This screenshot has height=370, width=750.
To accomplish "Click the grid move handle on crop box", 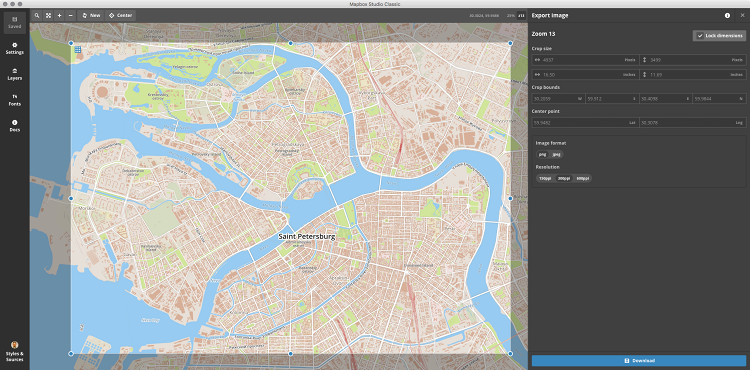I will point(77,49).
